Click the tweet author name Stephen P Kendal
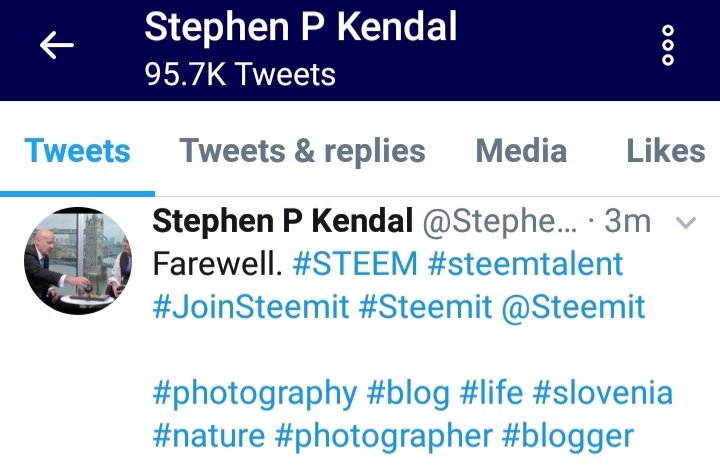 (x=282, y=221)
